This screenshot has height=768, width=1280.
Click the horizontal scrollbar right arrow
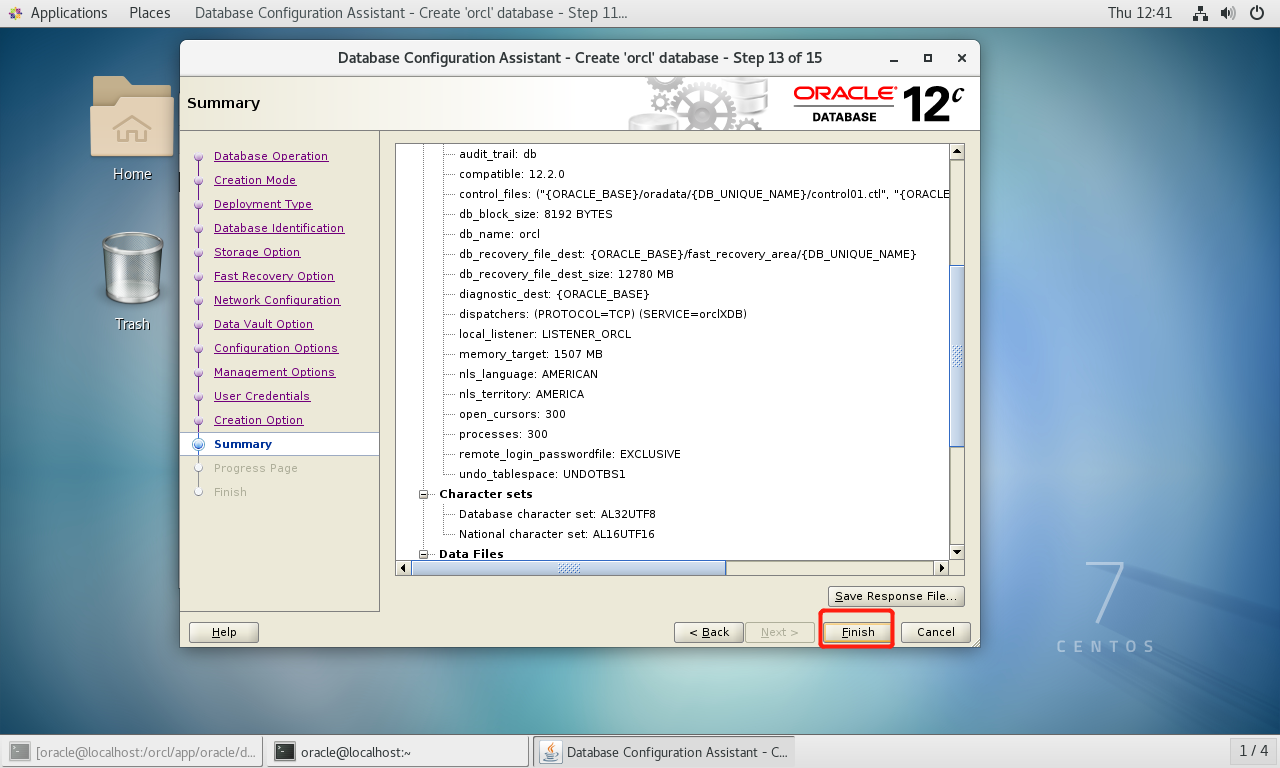(x=941, y=568)
